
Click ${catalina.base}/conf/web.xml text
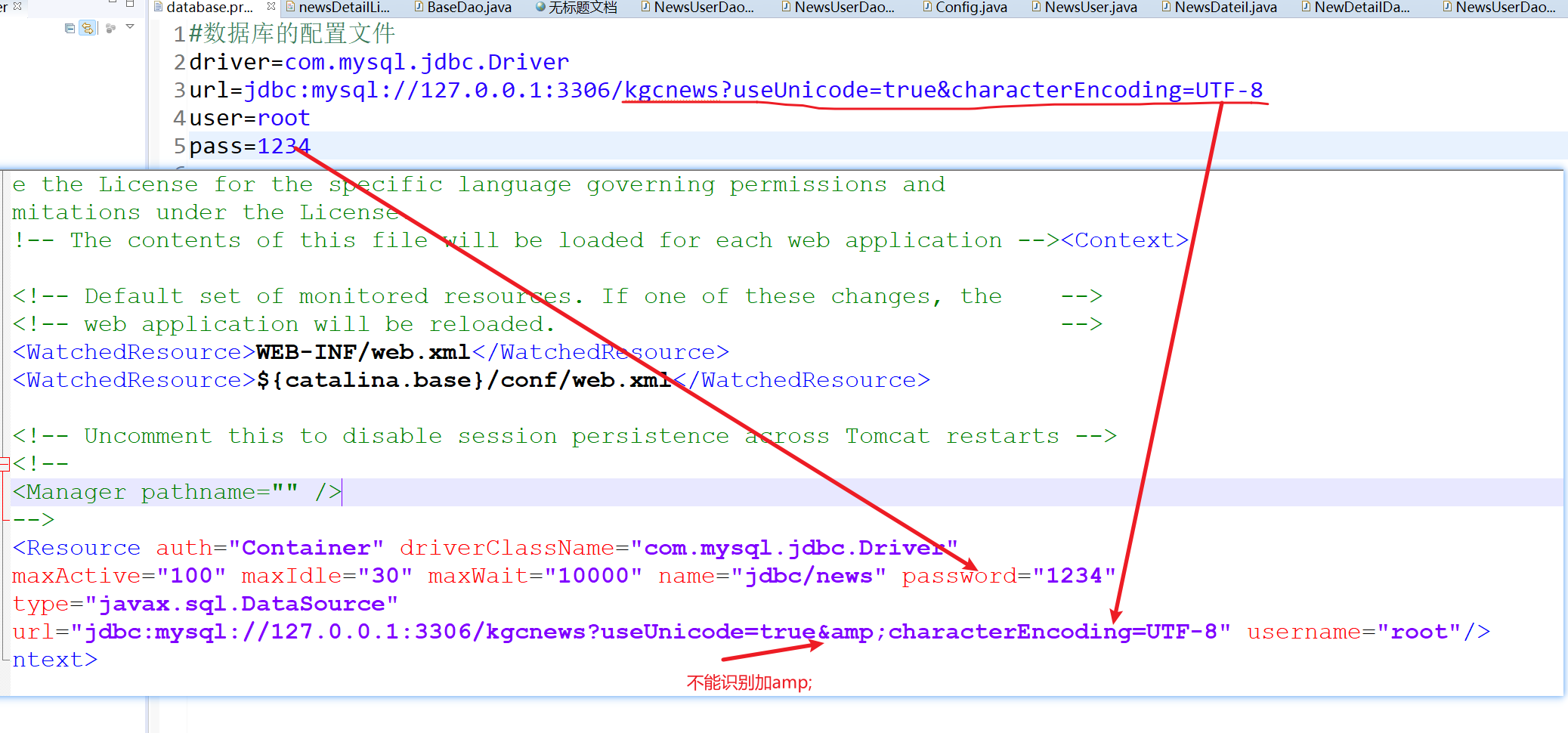tap(464, 380)
